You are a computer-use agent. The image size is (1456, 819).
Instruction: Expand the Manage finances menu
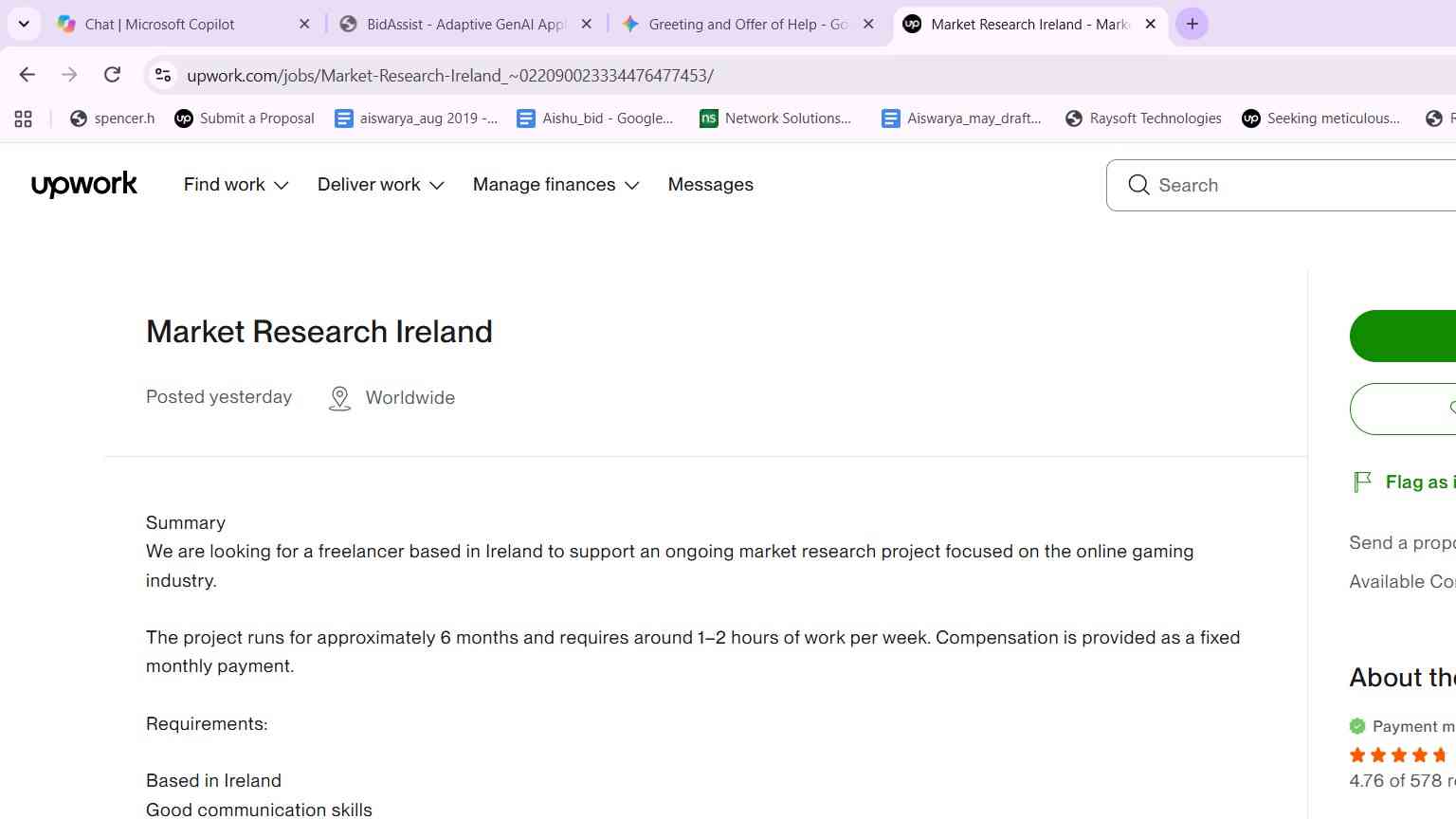556,185
